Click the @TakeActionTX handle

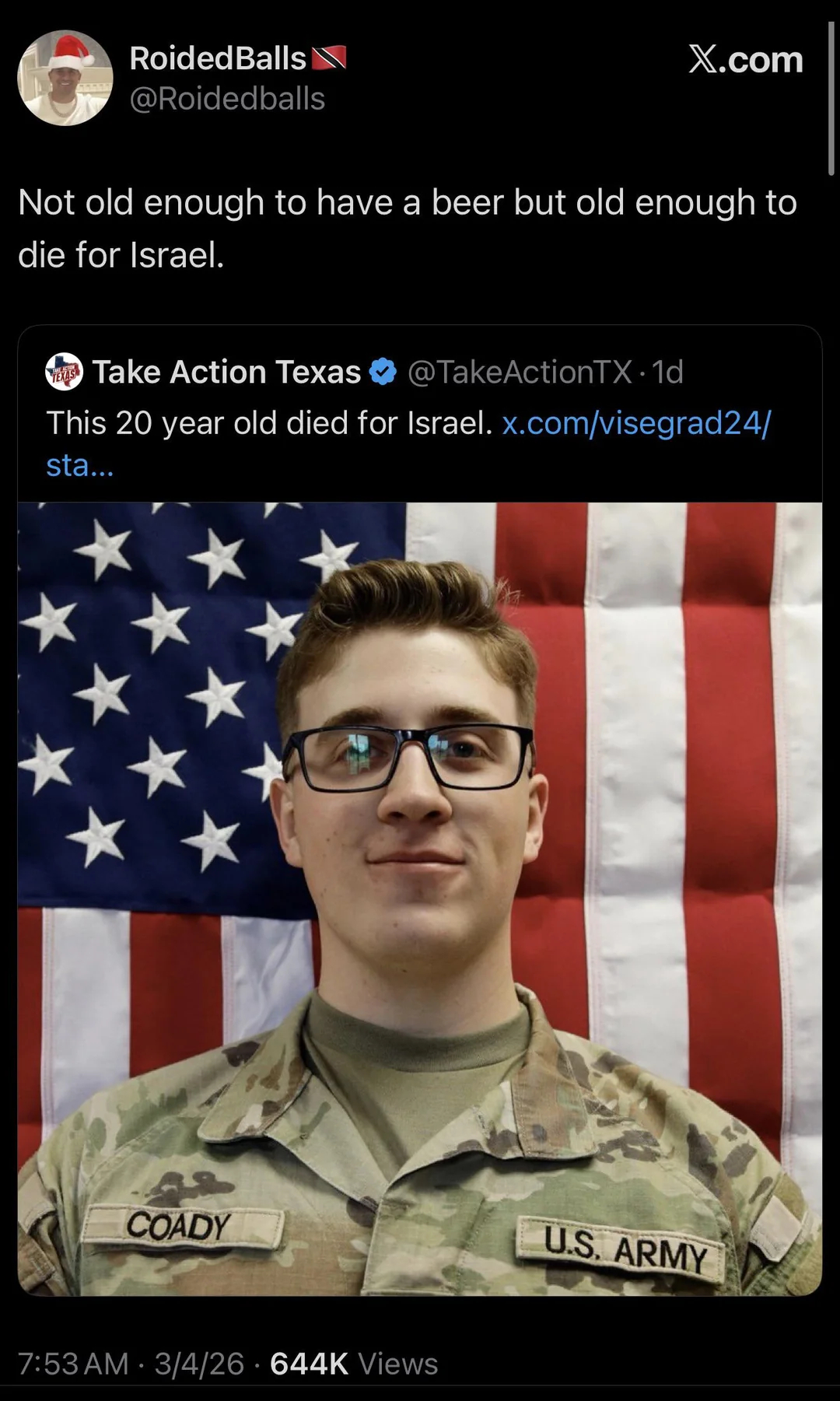[x=520, y=372]
